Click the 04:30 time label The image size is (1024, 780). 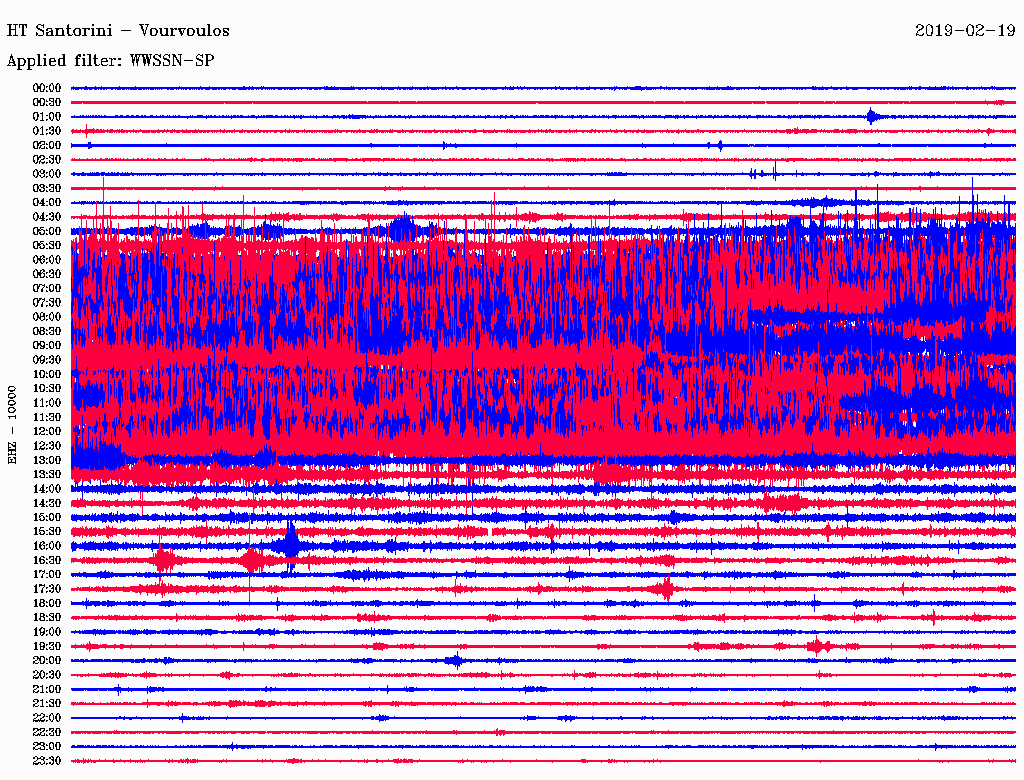(47, 218)
